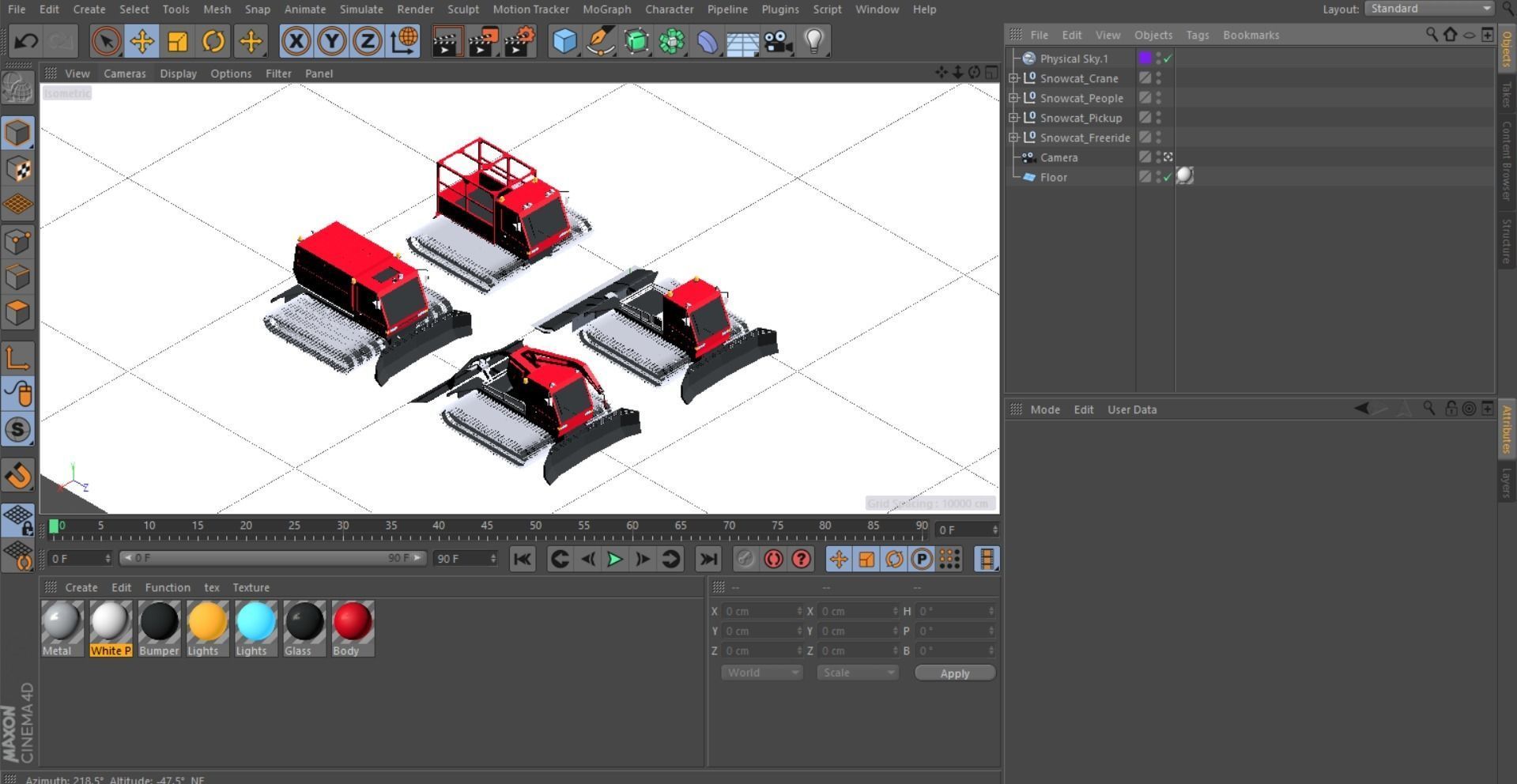Open the material manager Function menu
This screenshot has height=784, width=1517.
point(168,587)
